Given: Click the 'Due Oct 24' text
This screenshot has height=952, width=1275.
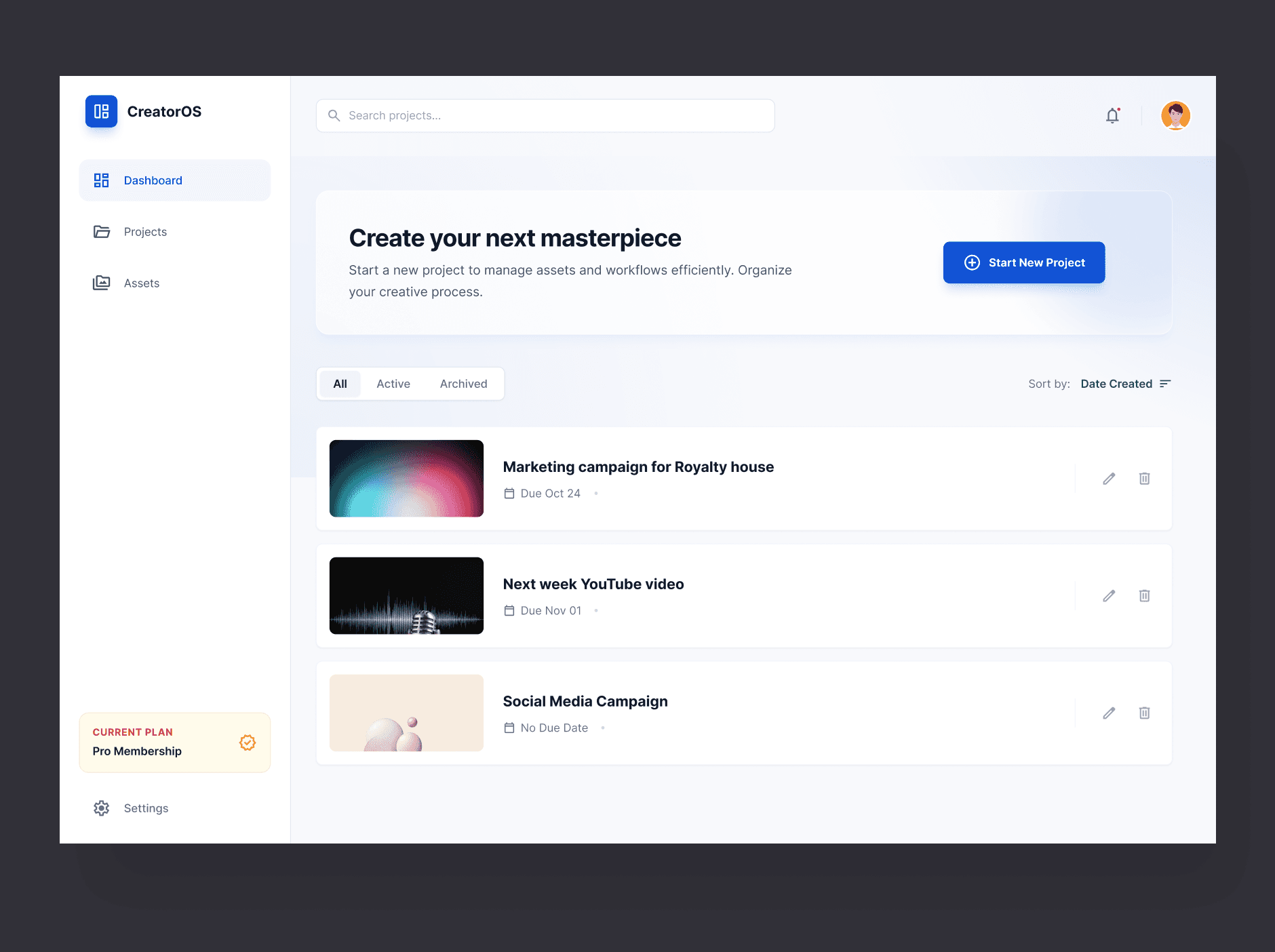Looking at the screenshot, I should 550,494.
